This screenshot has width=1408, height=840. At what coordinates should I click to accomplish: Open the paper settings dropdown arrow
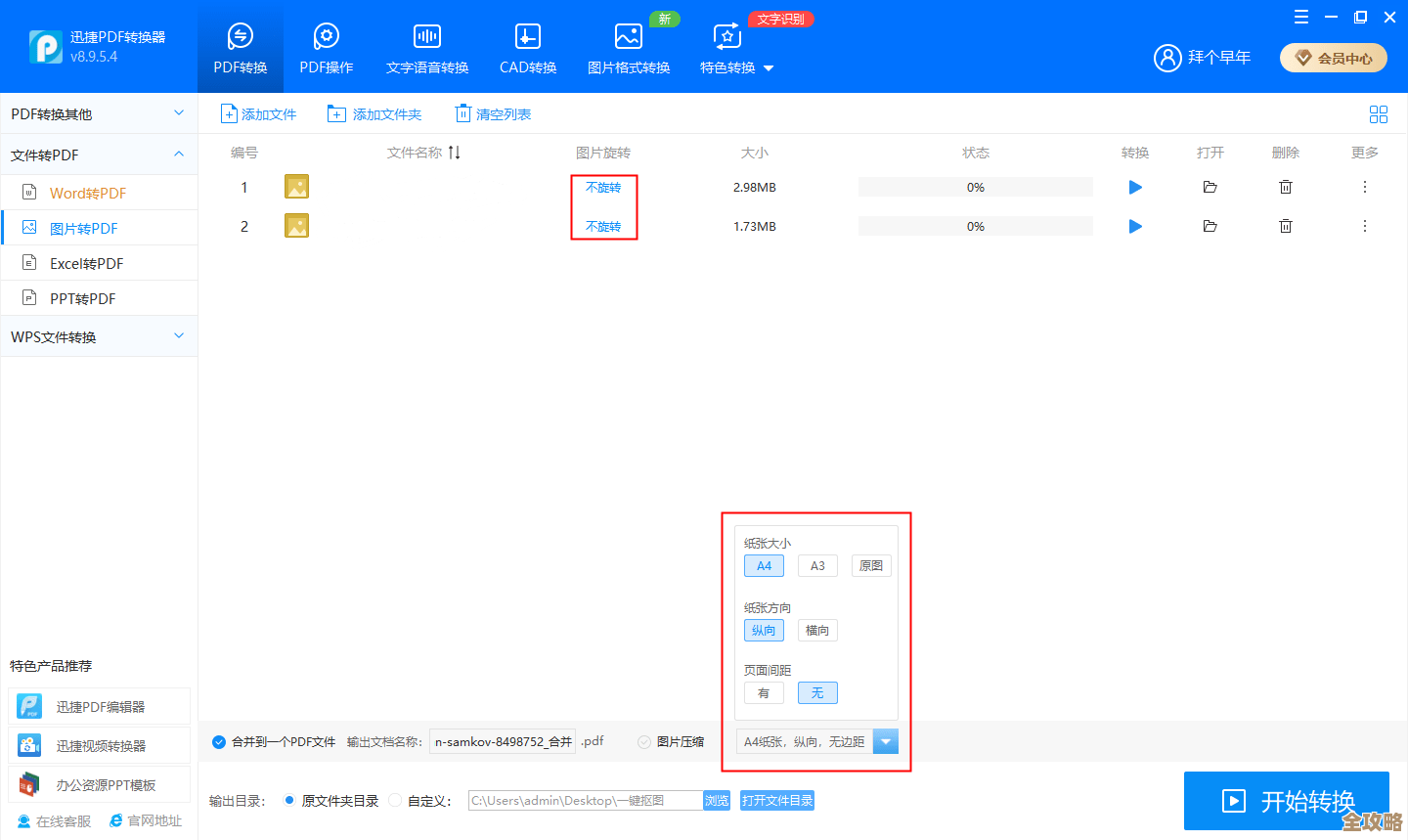coord(885,740)
